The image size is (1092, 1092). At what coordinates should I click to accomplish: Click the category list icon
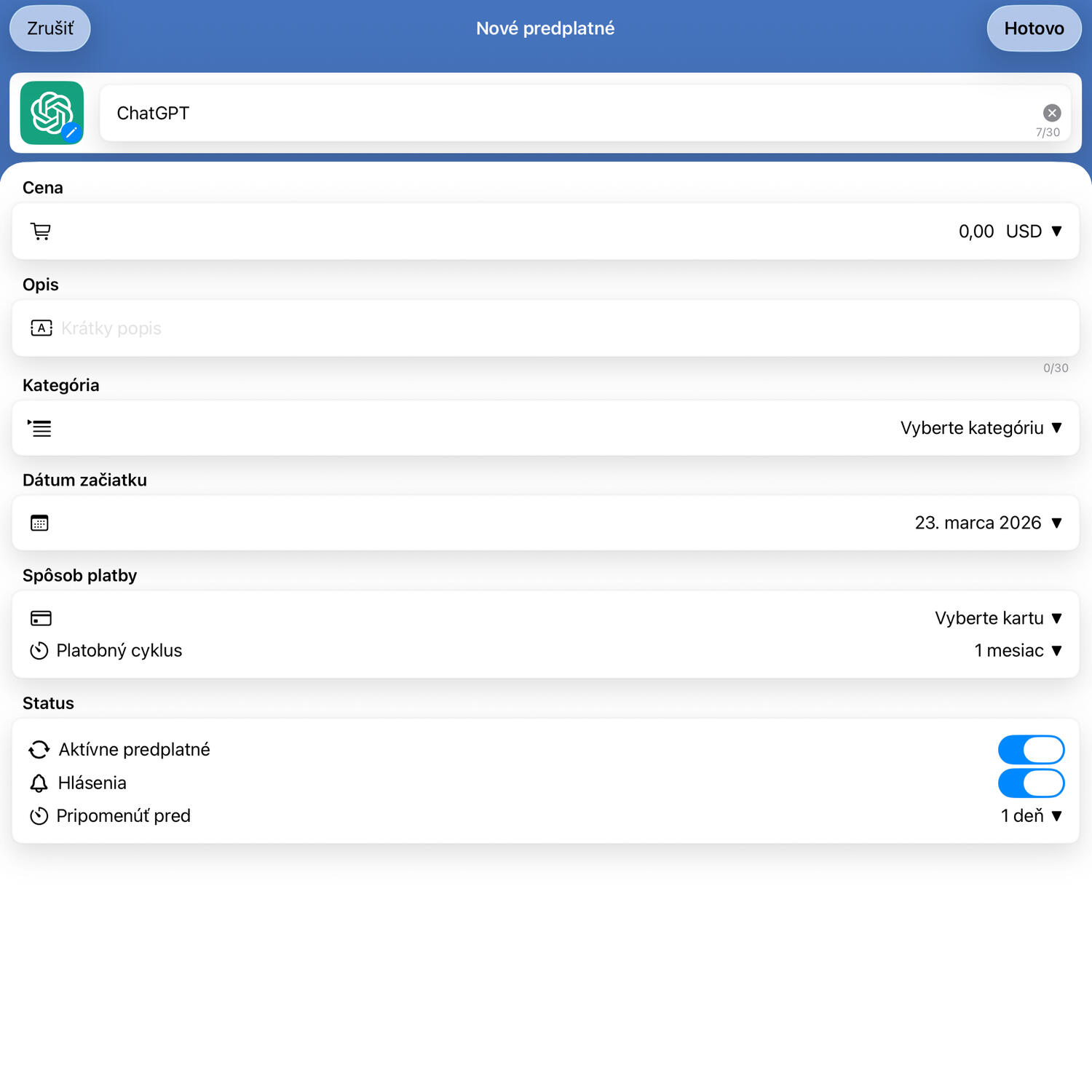point(40,428)
